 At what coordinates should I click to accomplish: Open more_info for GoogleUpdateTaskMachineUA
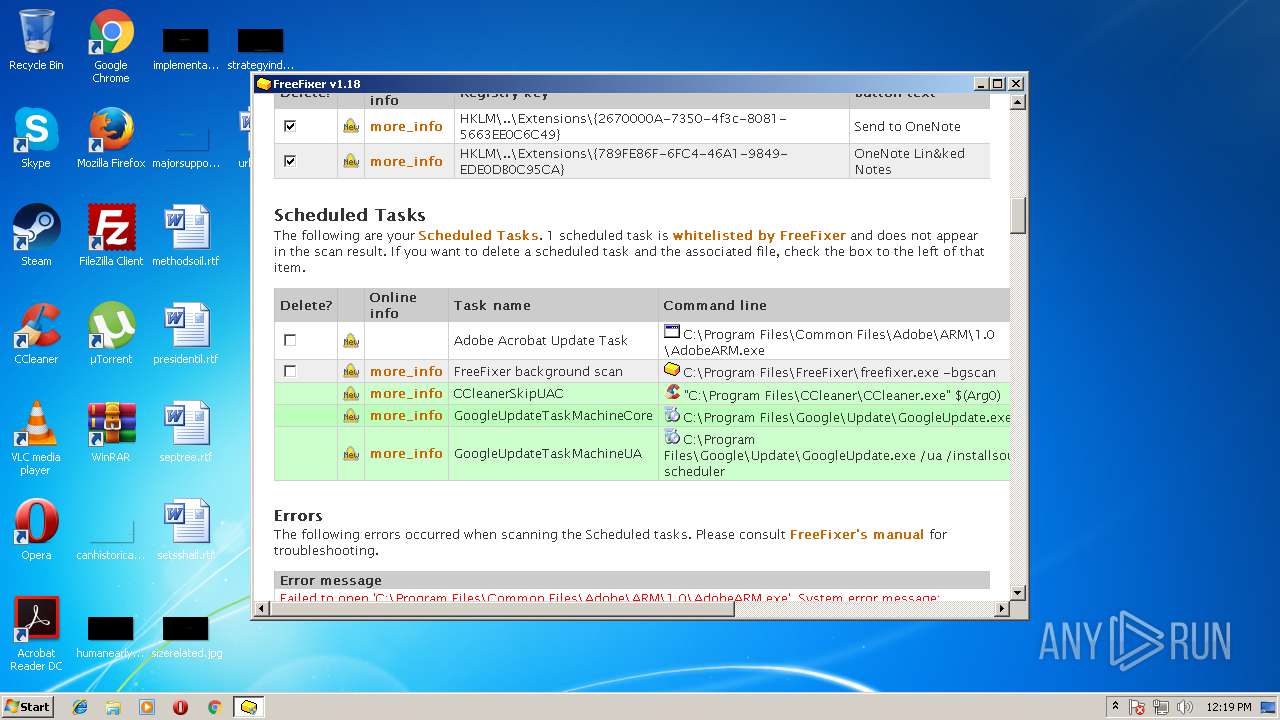tap(406, 453)
